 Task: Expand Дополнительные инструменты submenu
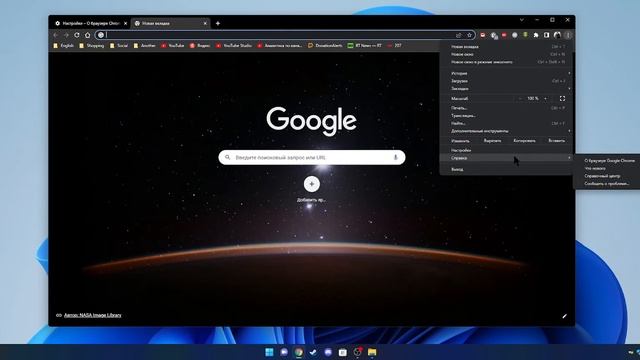506,131
